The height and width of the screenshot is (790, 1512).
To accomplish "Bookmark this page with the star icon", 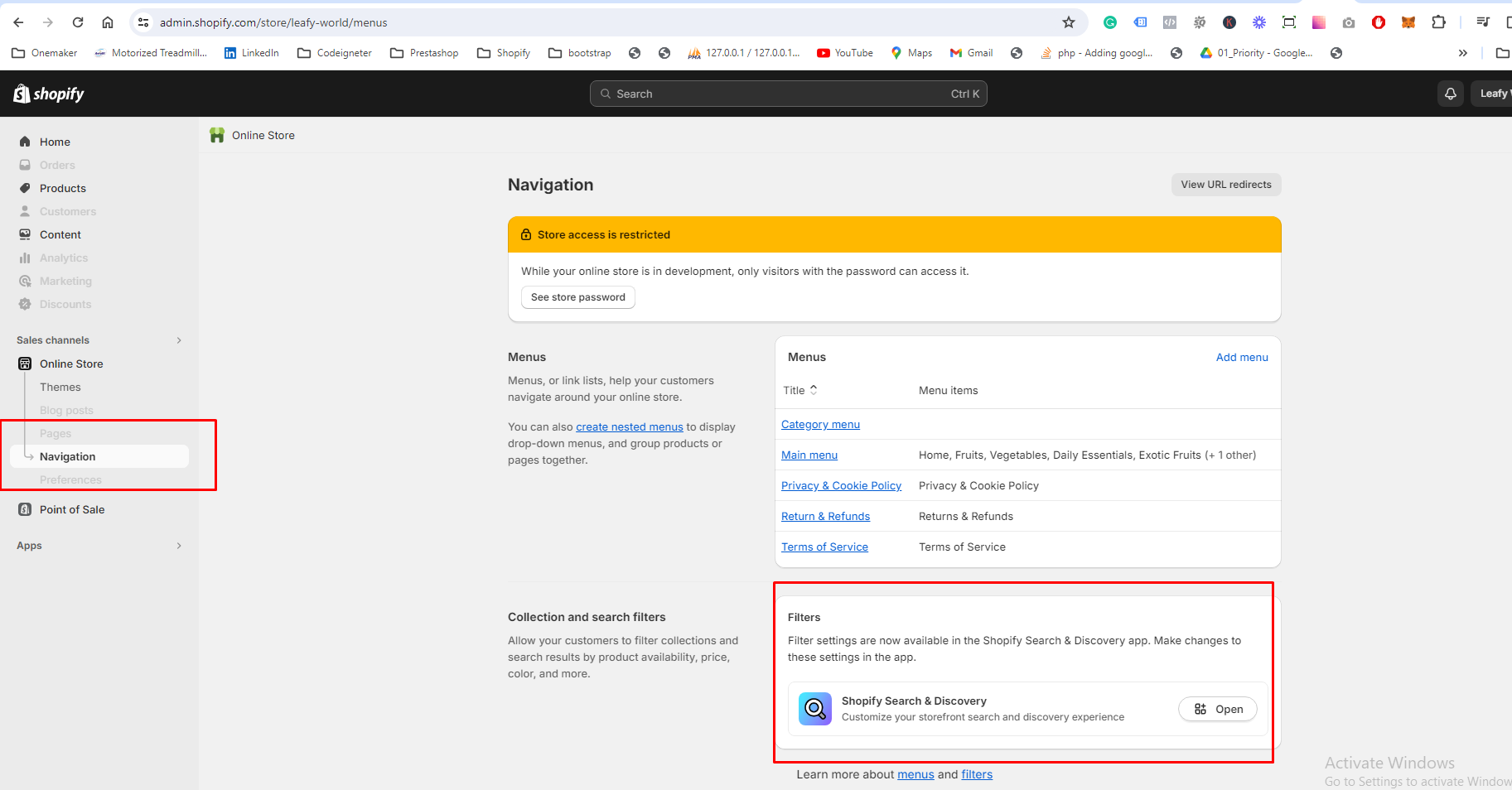I will tap(1069, 22).
